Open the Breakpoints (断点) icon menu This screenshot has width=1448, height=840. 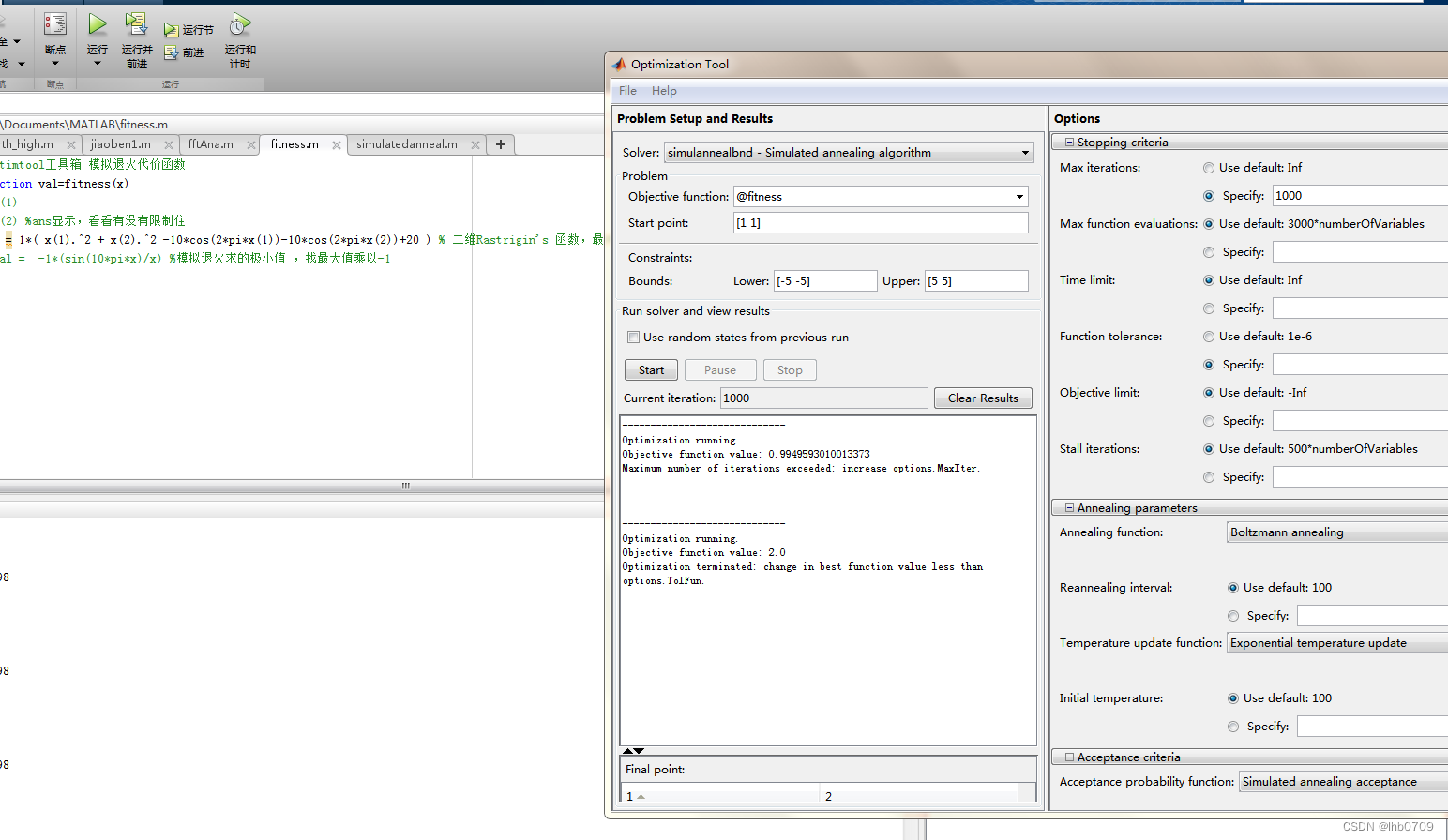click(55, 24)
